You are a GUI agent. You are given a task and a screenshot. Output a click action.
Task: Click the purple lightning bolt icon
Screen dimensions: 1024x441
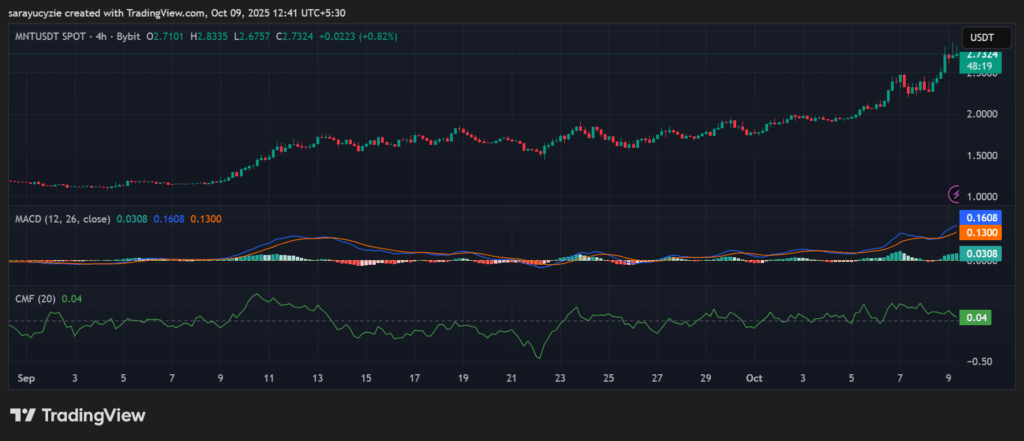[956, 193]
